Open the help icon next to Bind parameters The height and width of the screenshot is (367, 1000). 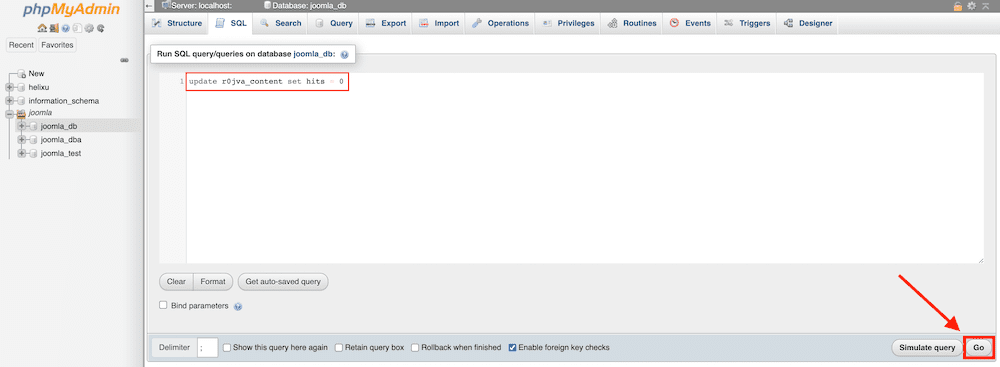pos(238,306)
